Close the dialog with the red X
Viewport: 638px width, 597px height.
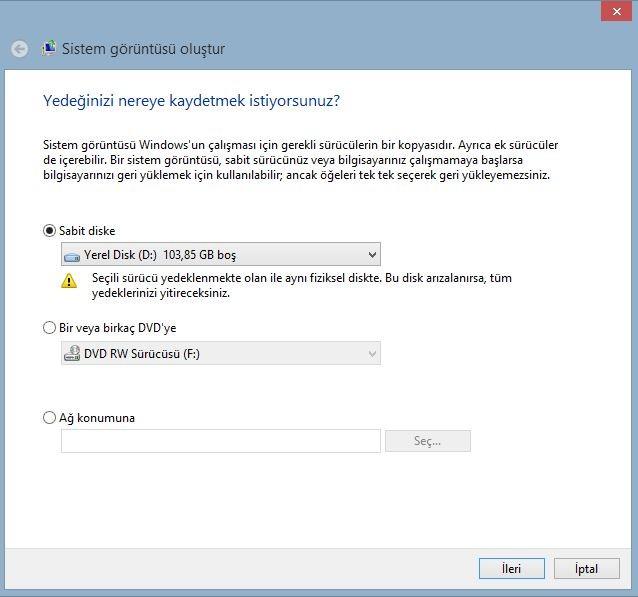click(616, 11)
